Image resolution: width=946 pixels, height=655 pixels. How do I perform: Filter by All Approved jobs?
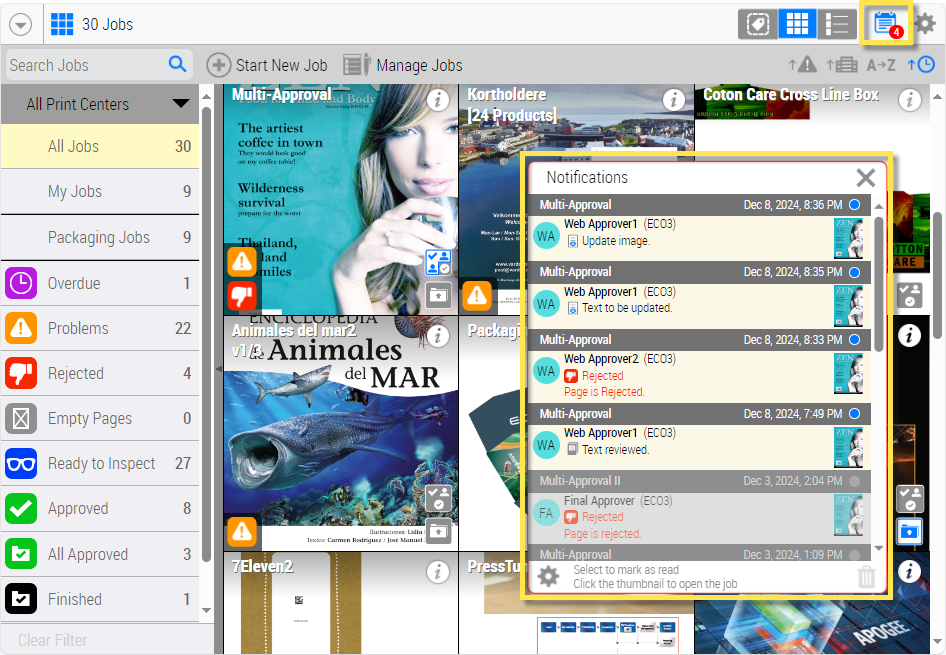tap(100, 554)
